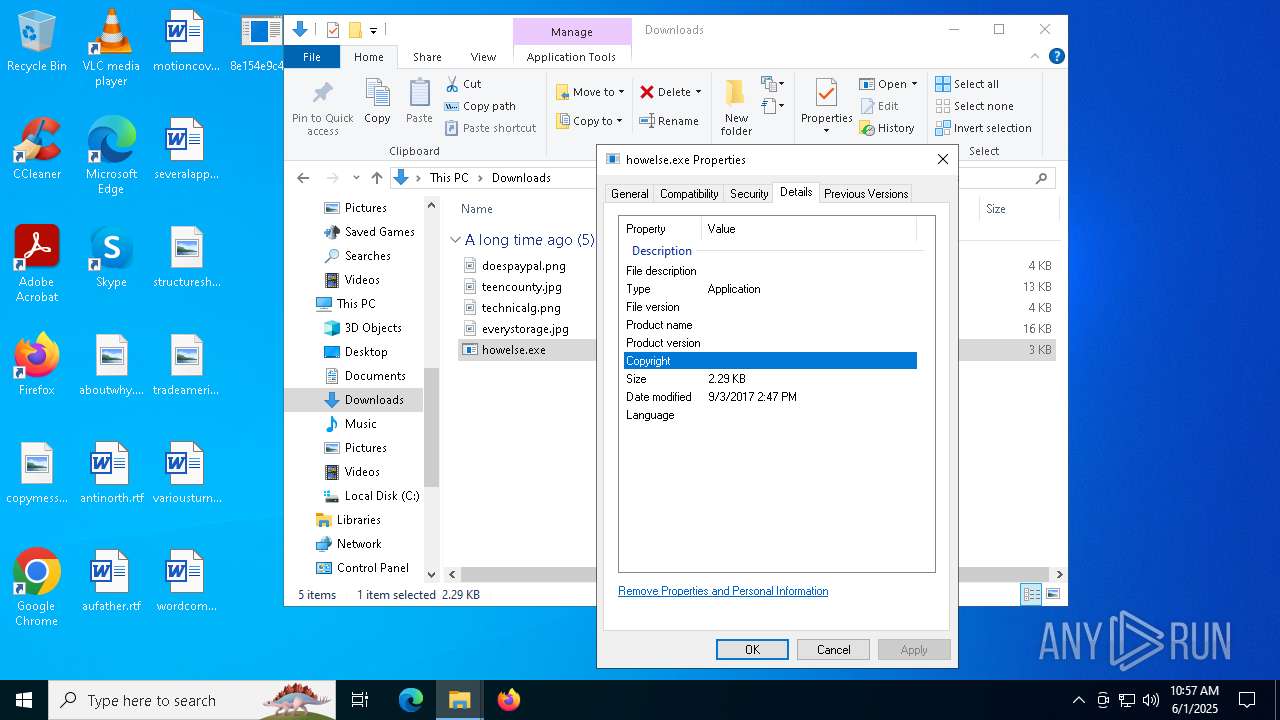Click the New folder icon
This screenshot has height=720, width=1280.
pos(736,93)
